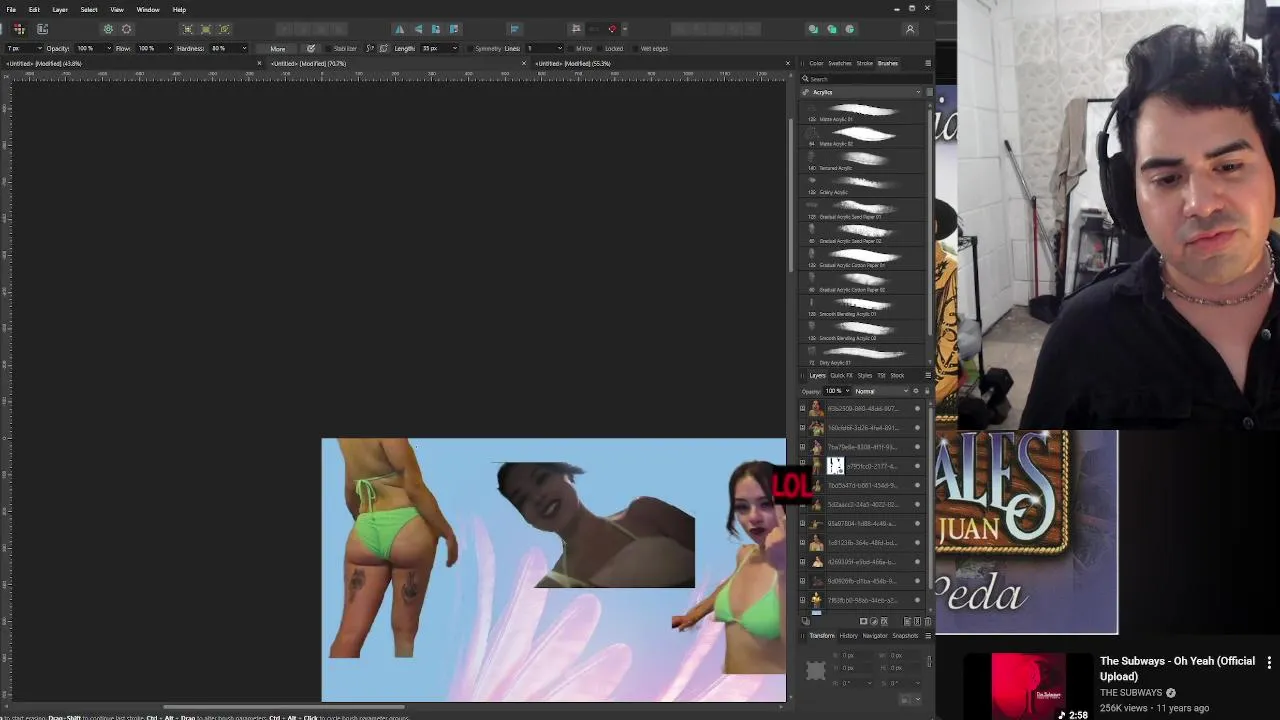
Task: Open the Navigator tab
Action: 875,635
